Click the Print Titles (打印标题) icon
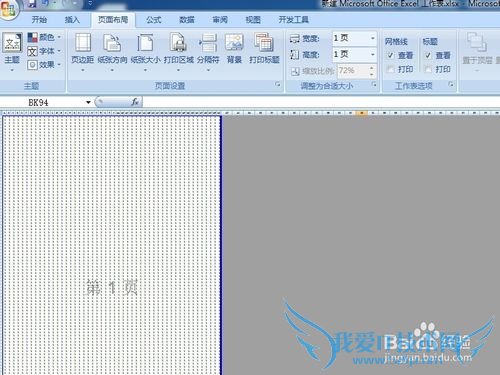Image resolution: width=500 pixels, height=375 pixels. [x=264, y=43]
